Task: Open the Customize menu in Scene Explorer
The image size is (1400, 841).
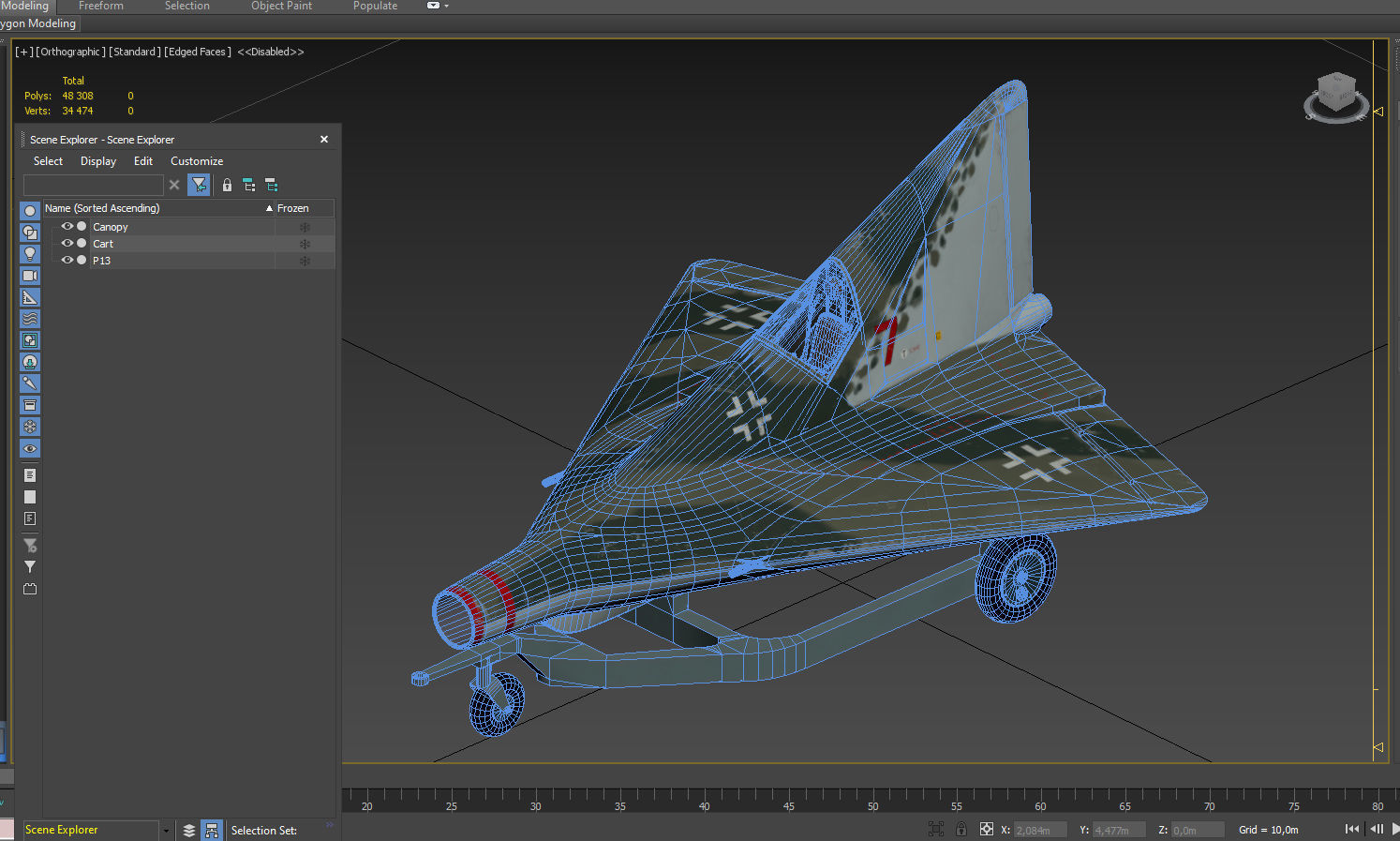Action: [x=197, y=161]
